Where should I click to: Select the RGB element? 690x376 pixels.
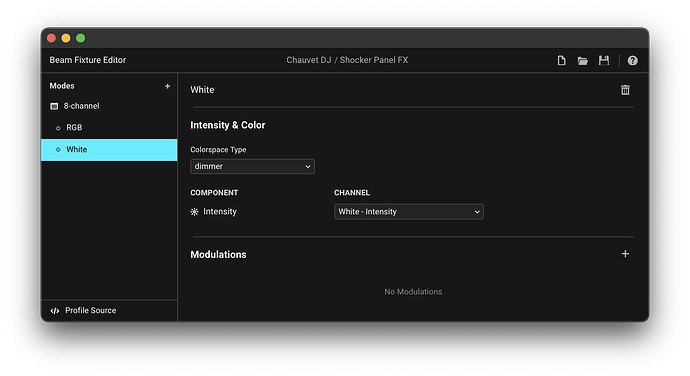coord(109,128)
